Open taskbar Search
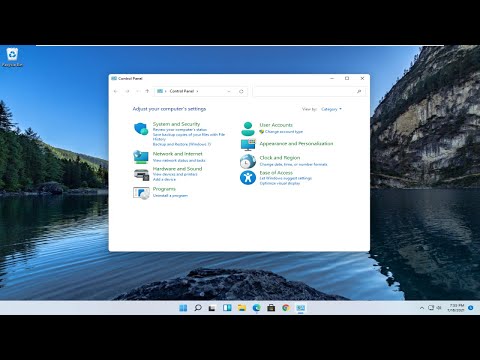Image resolution: width=480 pixels, height=360 pixels. click(198, 308)
